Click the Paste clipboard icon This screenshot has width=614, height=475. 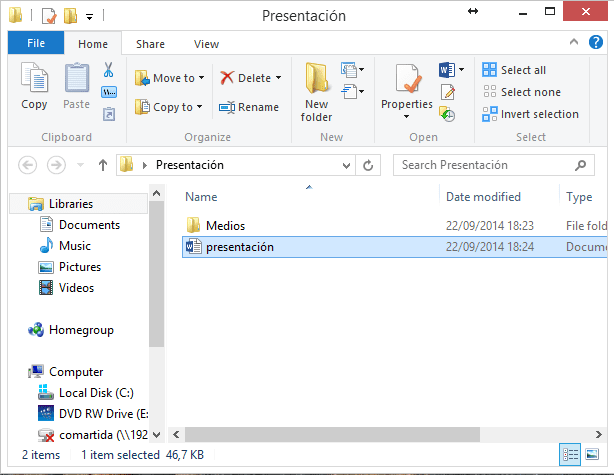pos(77,77)
